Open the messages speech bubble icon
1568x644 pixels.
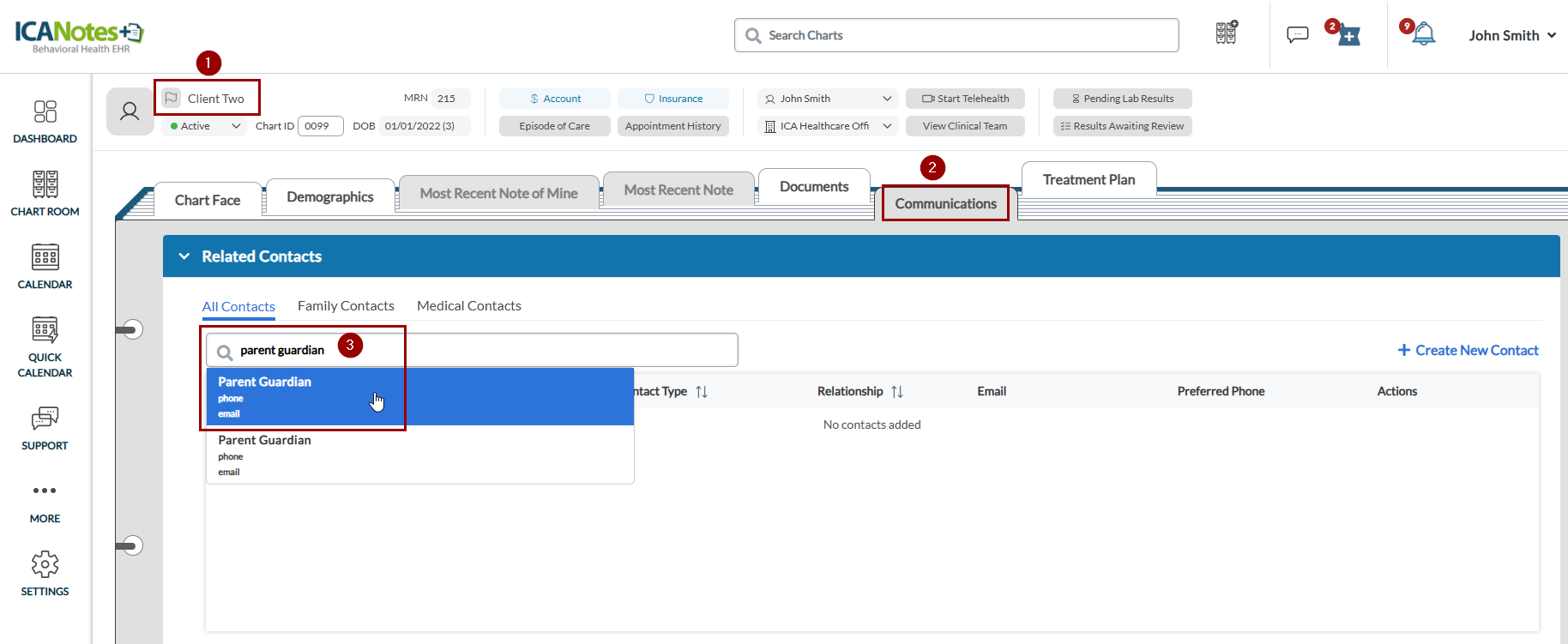(x=1297, y=34)
